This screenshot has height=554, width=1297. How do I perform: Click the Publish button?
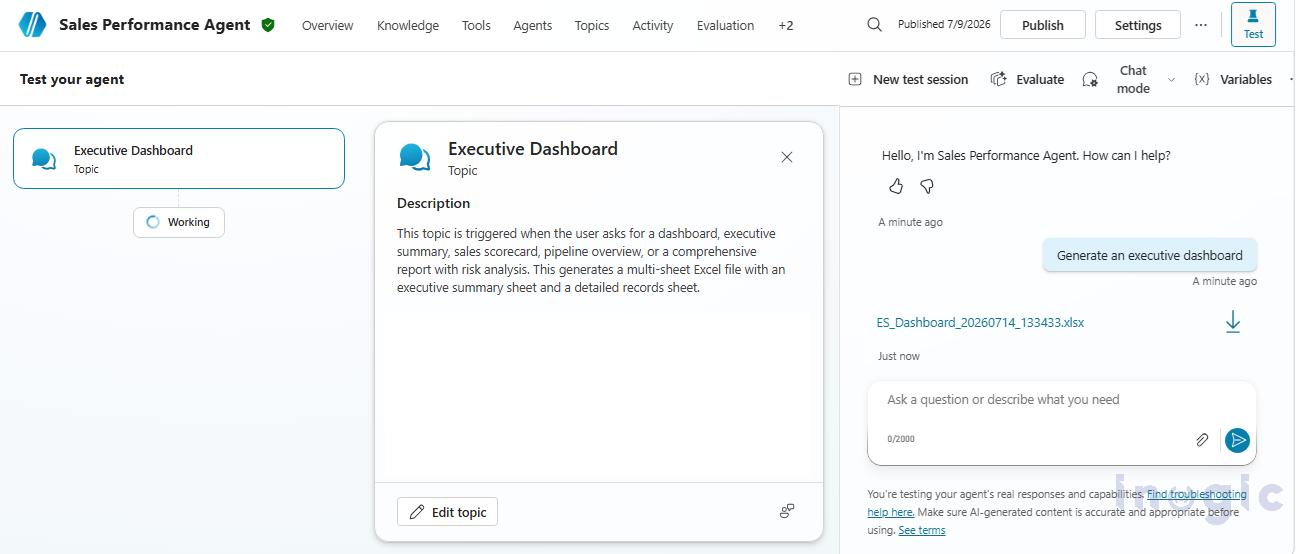click(x=1043, y=25)
